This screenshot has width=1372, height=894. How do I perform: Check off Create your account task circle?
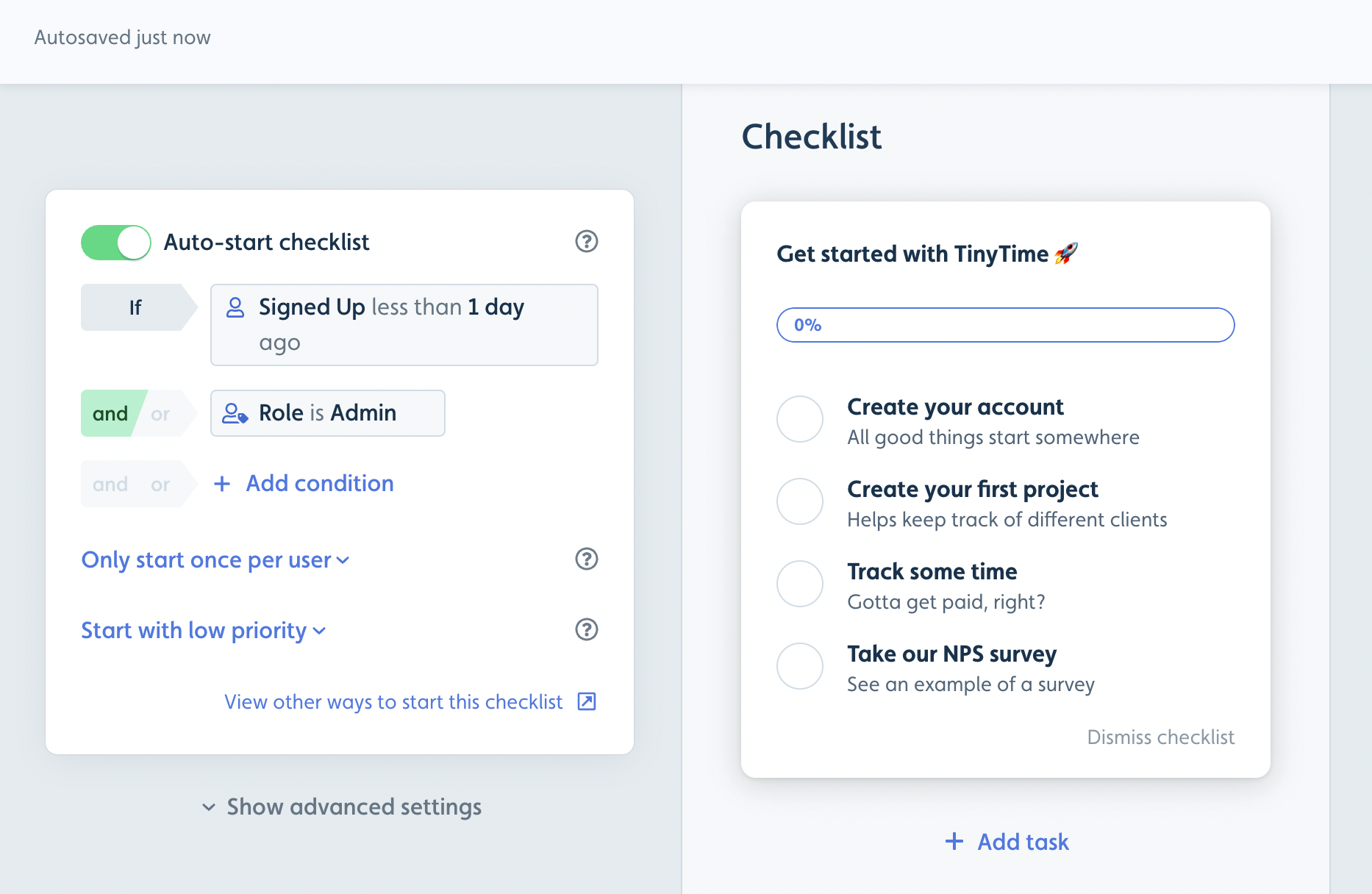point(800,419)
